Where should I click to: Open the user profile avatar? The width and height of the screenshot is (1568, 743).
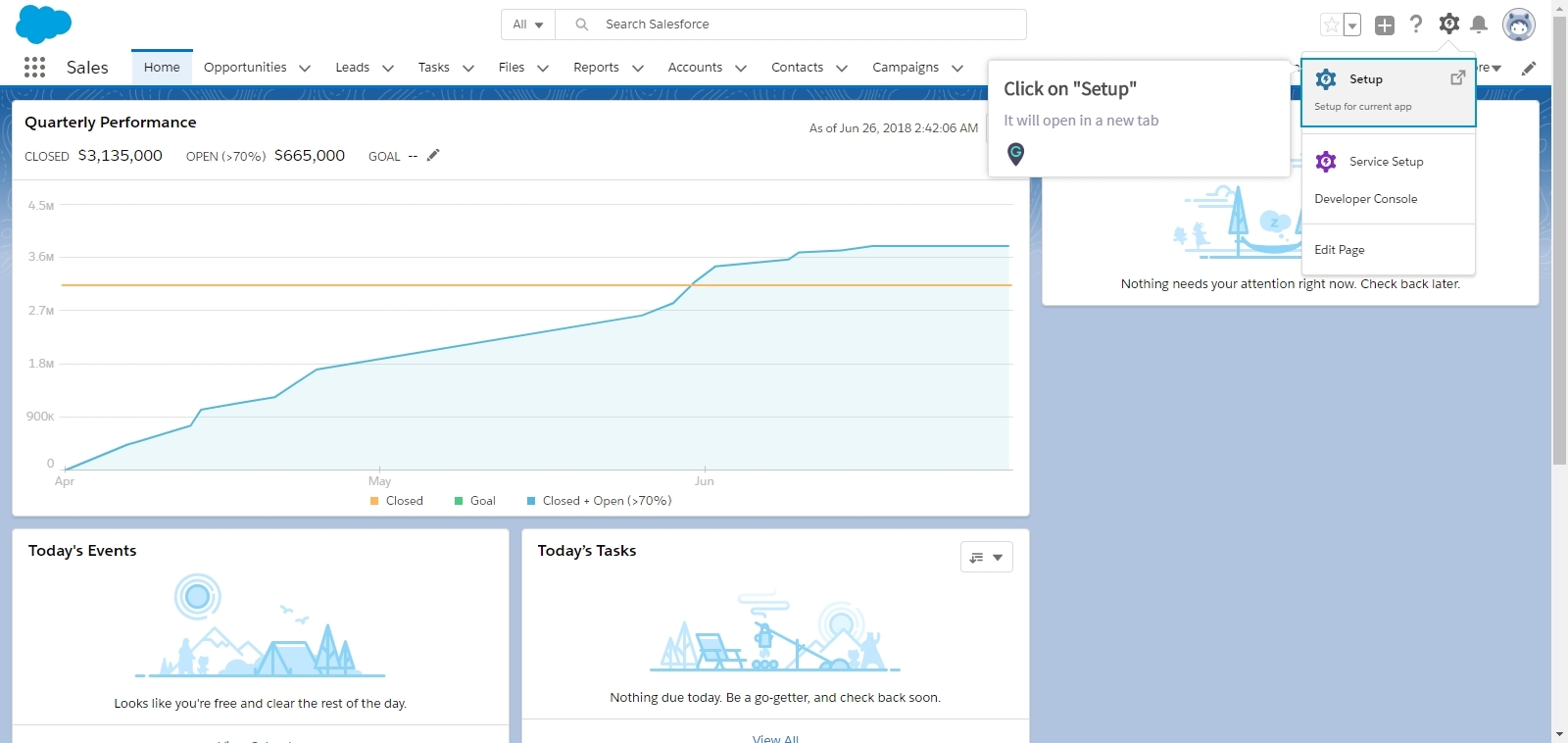1519,25
